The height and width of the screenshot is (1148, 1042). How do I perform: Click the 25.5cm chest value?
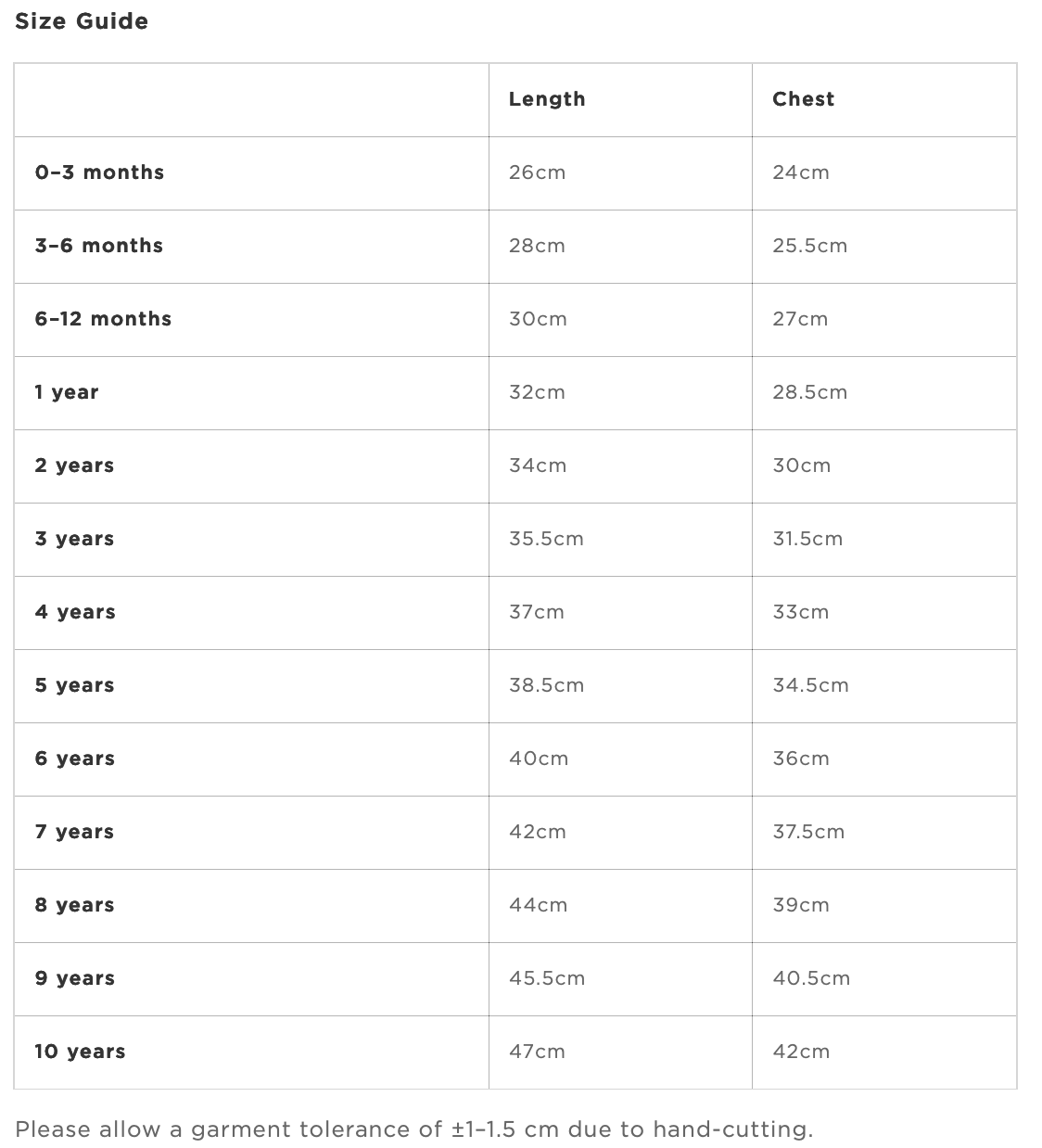(809, 246)
